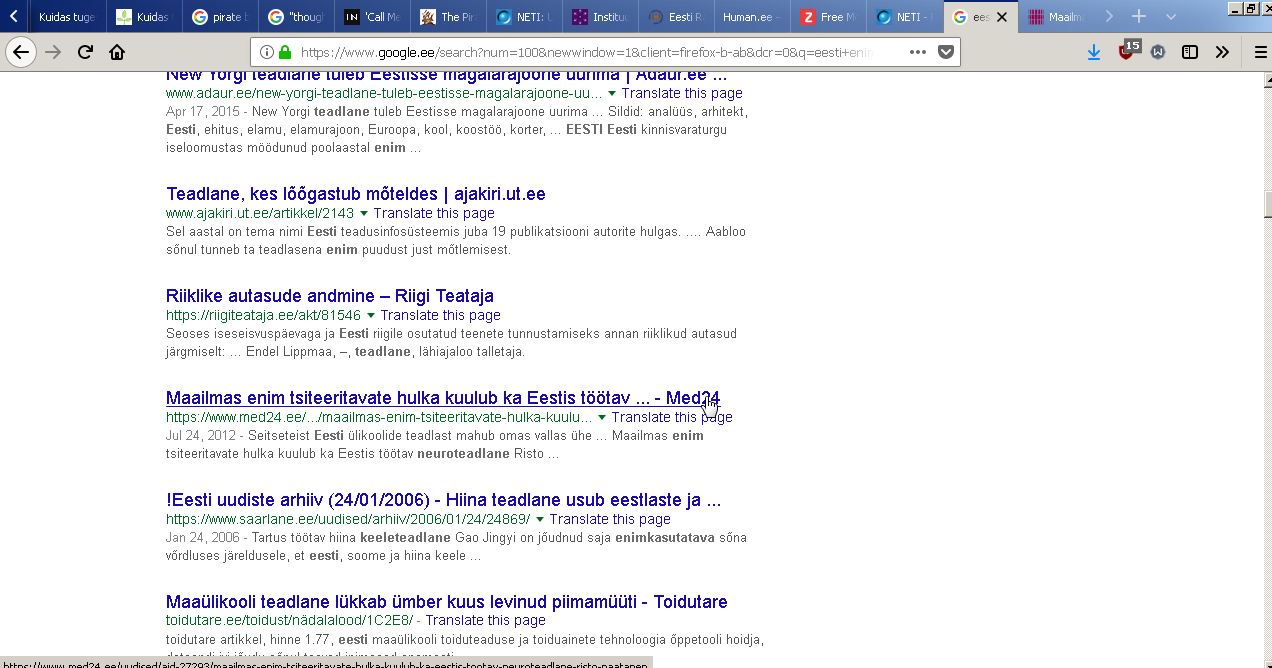
Task: Click the browser Back arrow button
Action: point(21,52)
